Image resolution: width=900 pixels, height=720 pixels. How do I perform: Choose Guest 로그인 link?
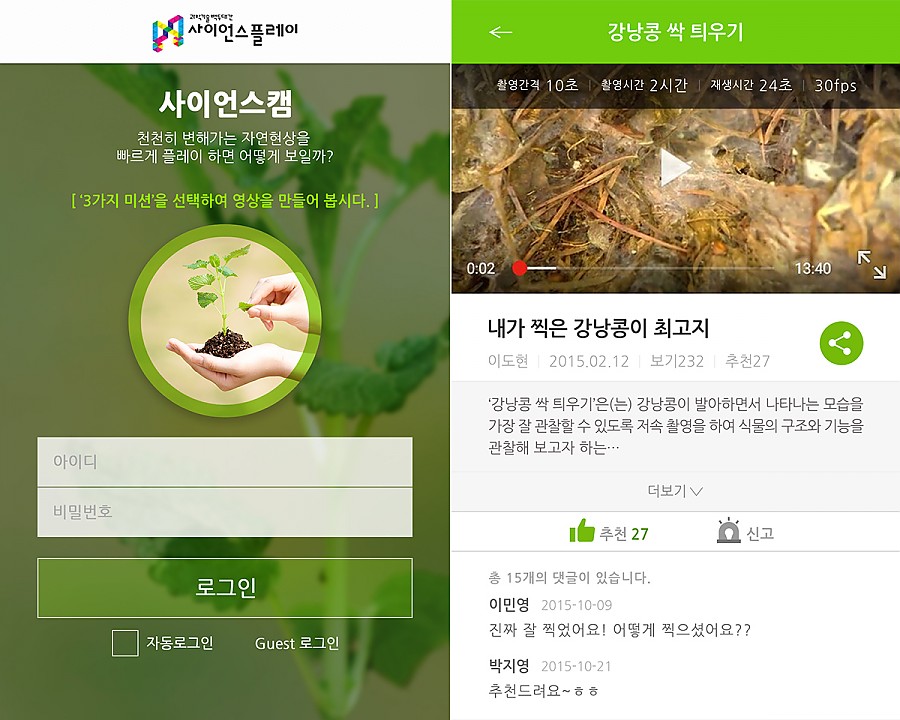click(x=297, y=643)
